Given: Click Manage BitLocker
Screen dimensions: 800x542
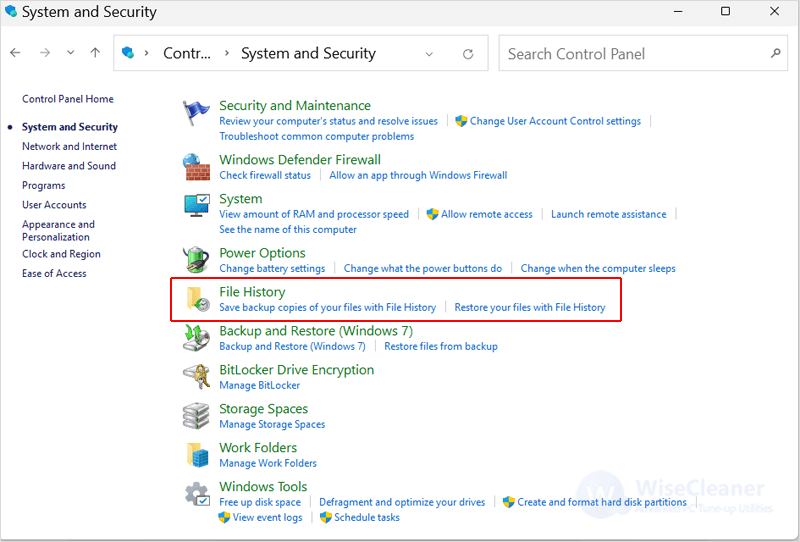Looking at the screenshot, I should click(x=260, y=385).
